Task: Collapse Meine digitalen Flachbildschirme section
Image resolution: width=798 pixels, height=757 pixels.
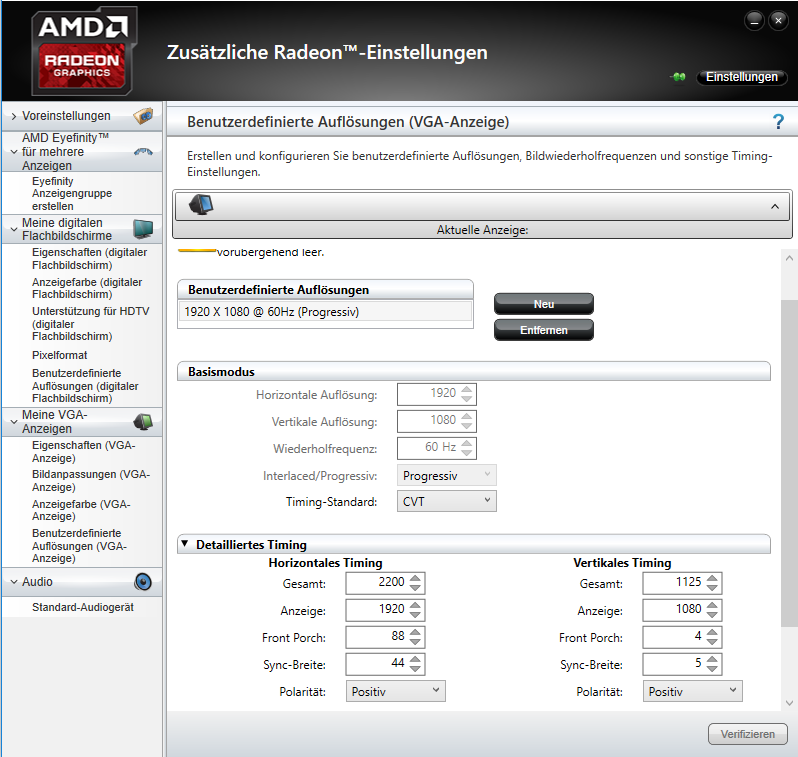Action: 14,230
